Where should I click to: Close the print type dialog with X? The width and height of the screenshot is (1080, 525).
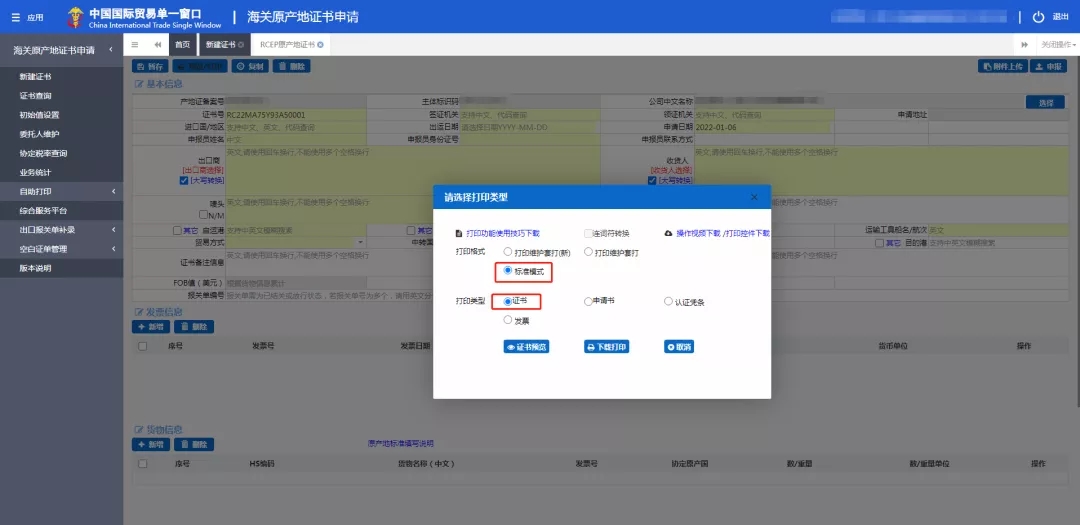(x=754, y=197)
